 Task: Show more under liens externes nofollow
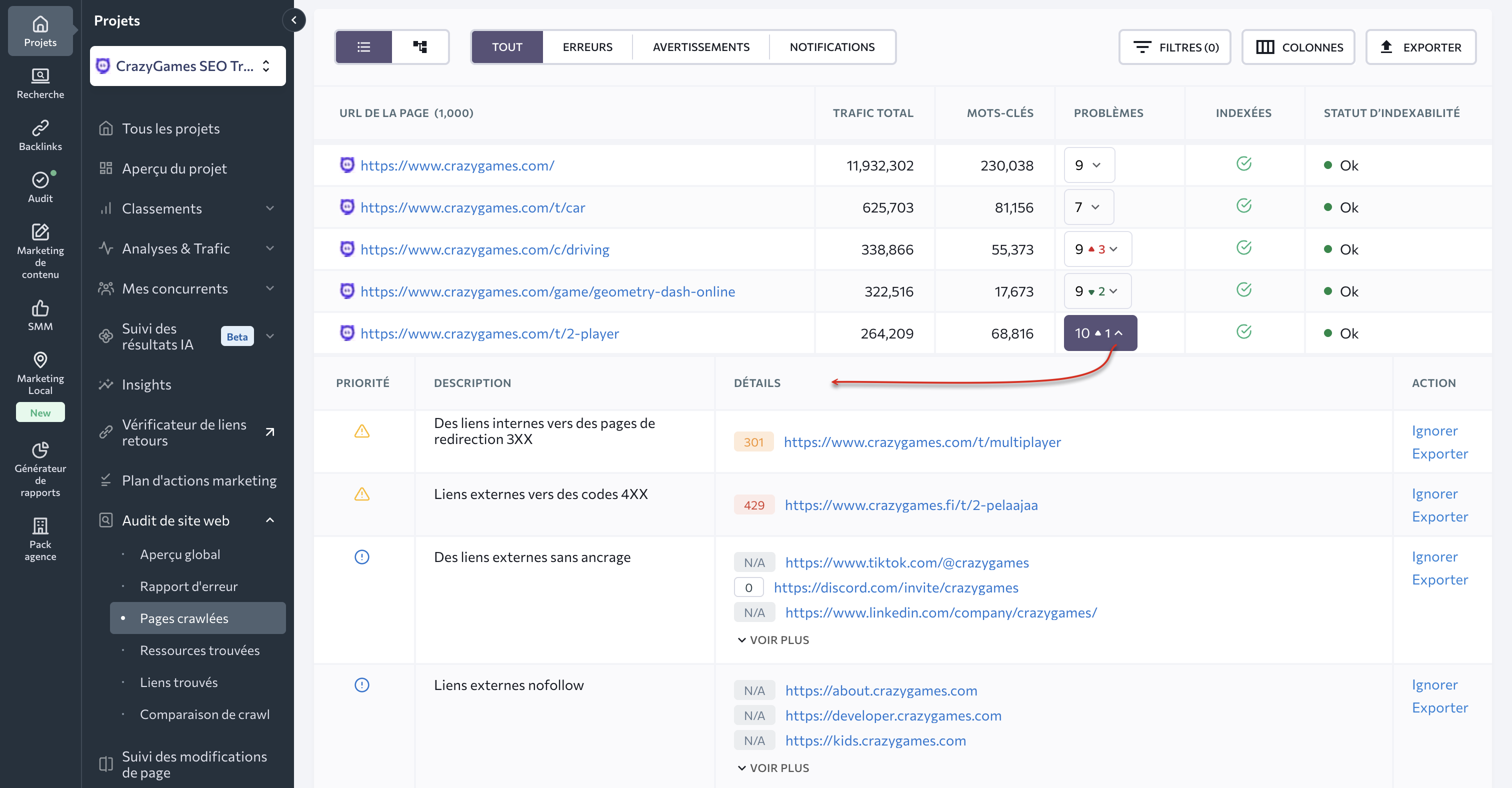[x=773, y=767]
